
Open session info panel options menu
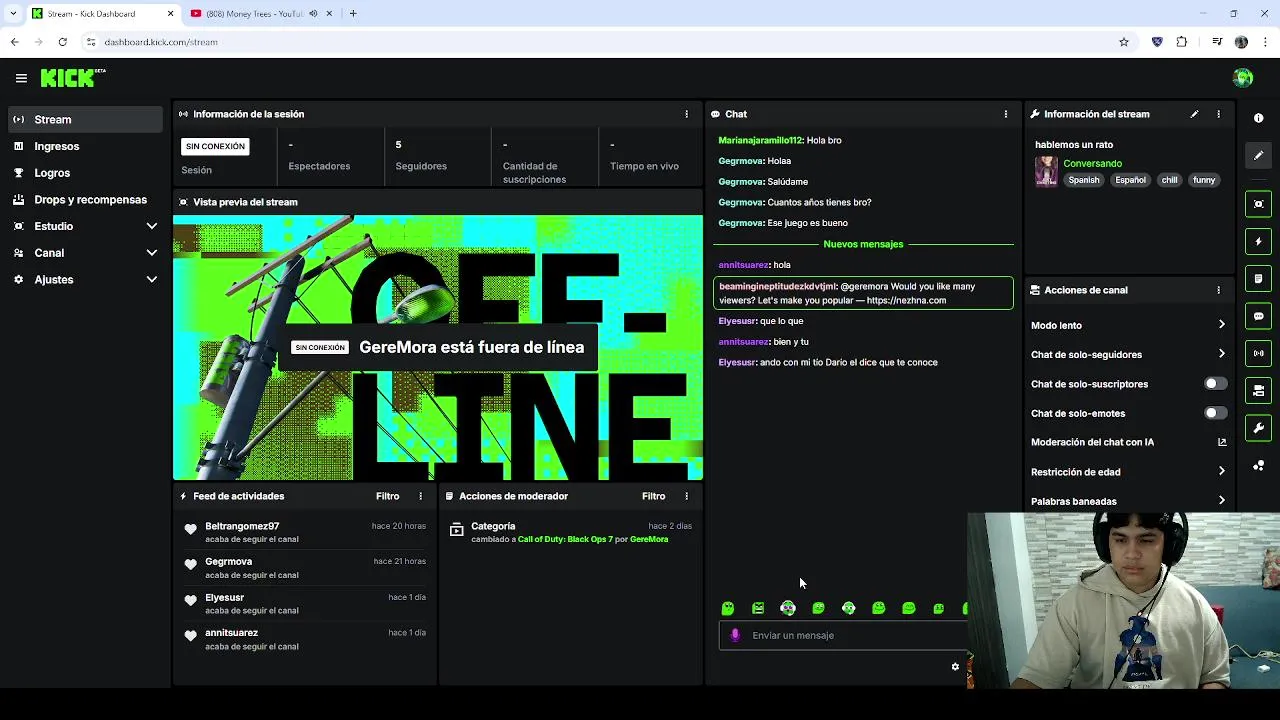click(x=686, y=114)
